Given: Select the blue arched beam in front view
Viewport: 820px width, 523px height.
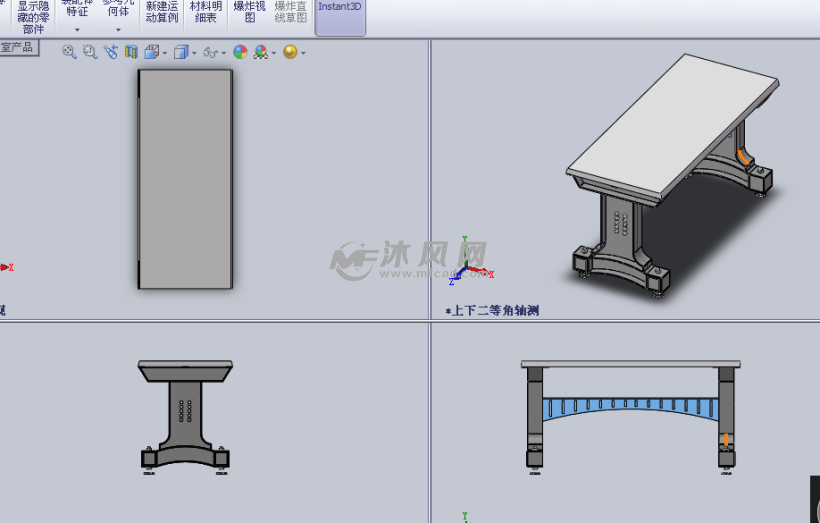Looking at the screenshot, I should (631, 408).
